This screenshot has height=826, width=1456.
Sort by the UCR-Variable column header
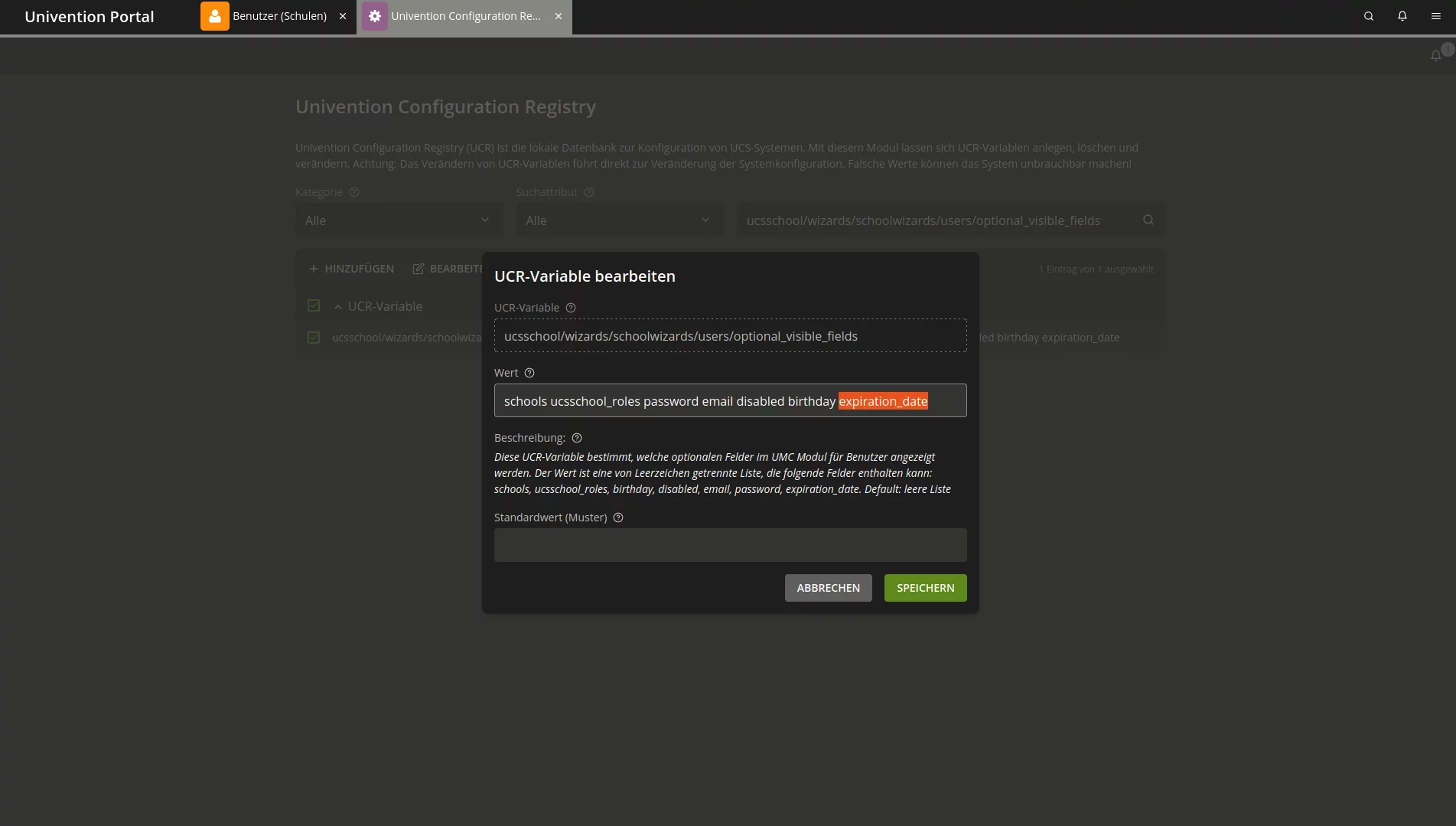(384, 306)
